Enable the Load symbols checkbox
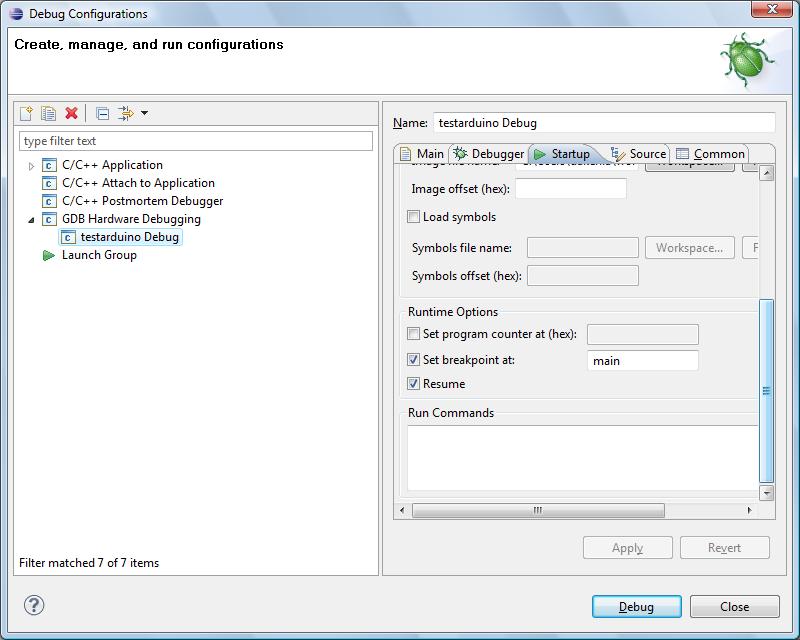Viewport: 800px width, 640px height. click(414, 217)
